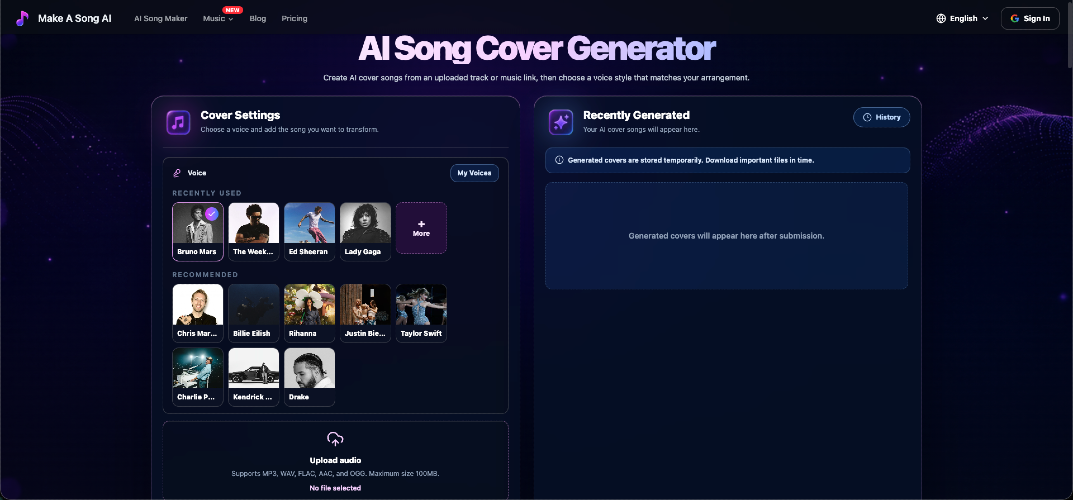
Task: Pick the Justin Bieber voice
Action: click(365, 313)
